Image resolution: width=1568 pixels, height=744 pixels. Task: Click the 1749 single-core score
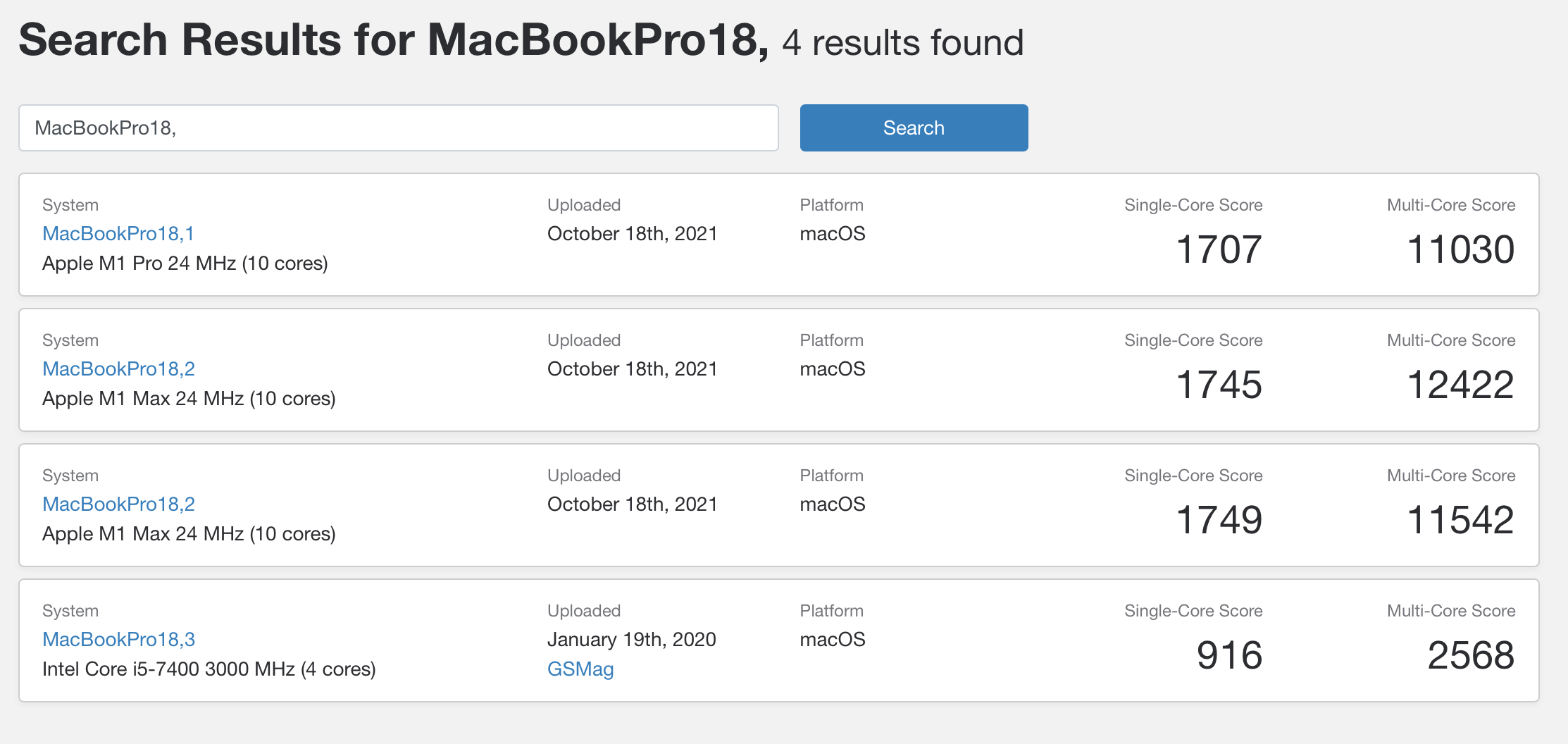tap(1218, 520)
